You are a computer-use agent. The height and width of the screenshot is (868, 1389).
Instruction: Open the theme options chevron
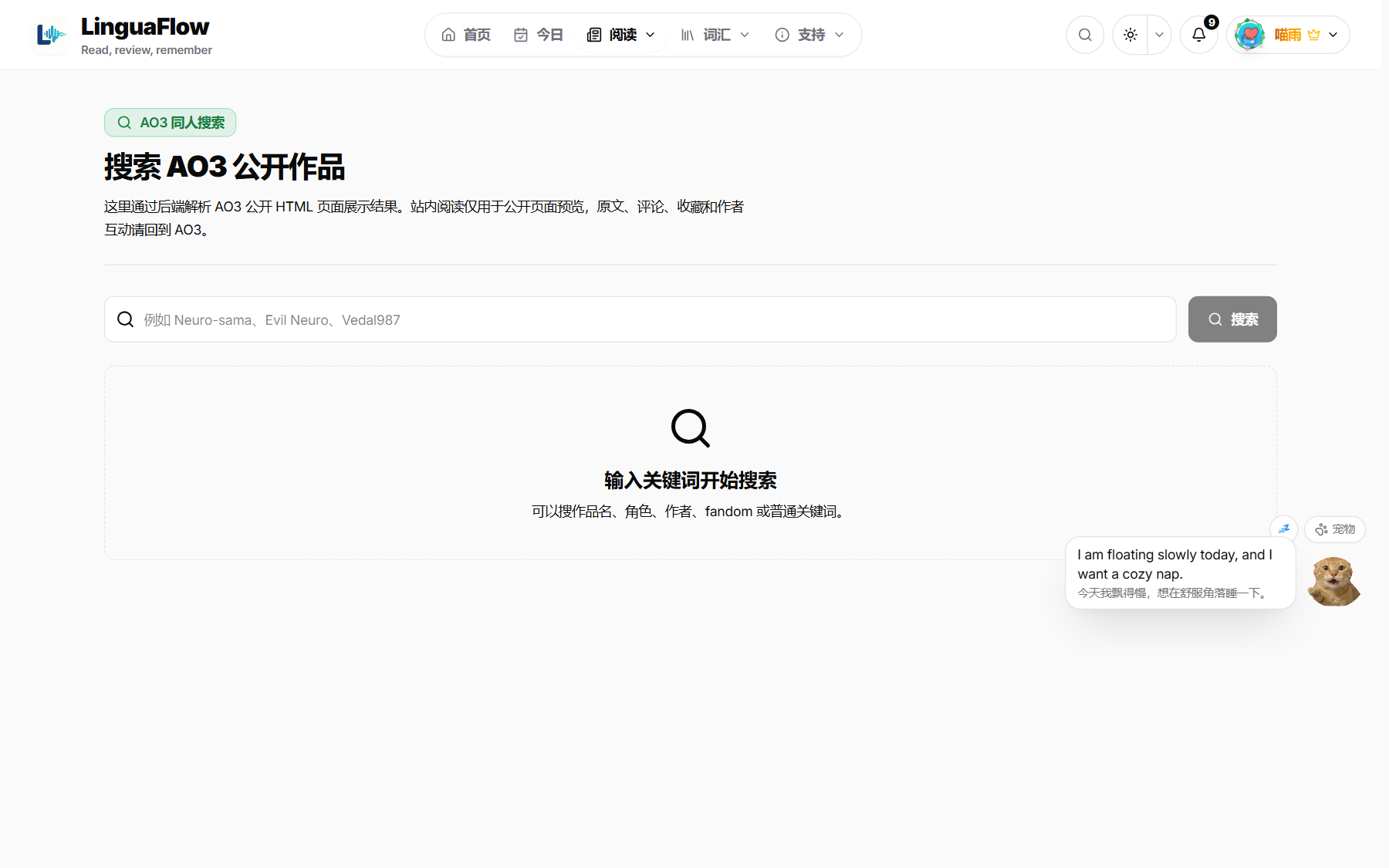coord(1159,35)
